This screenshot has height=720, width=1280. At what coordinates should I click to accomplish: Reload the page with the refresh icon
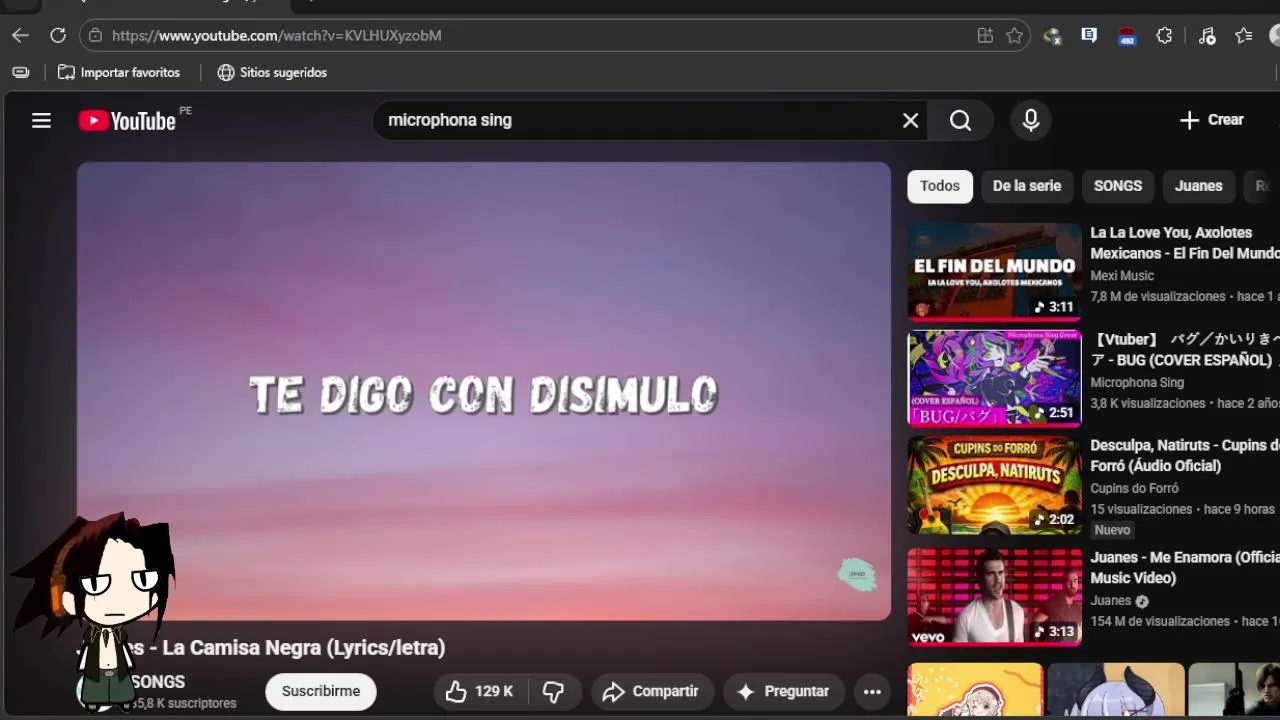58,35
